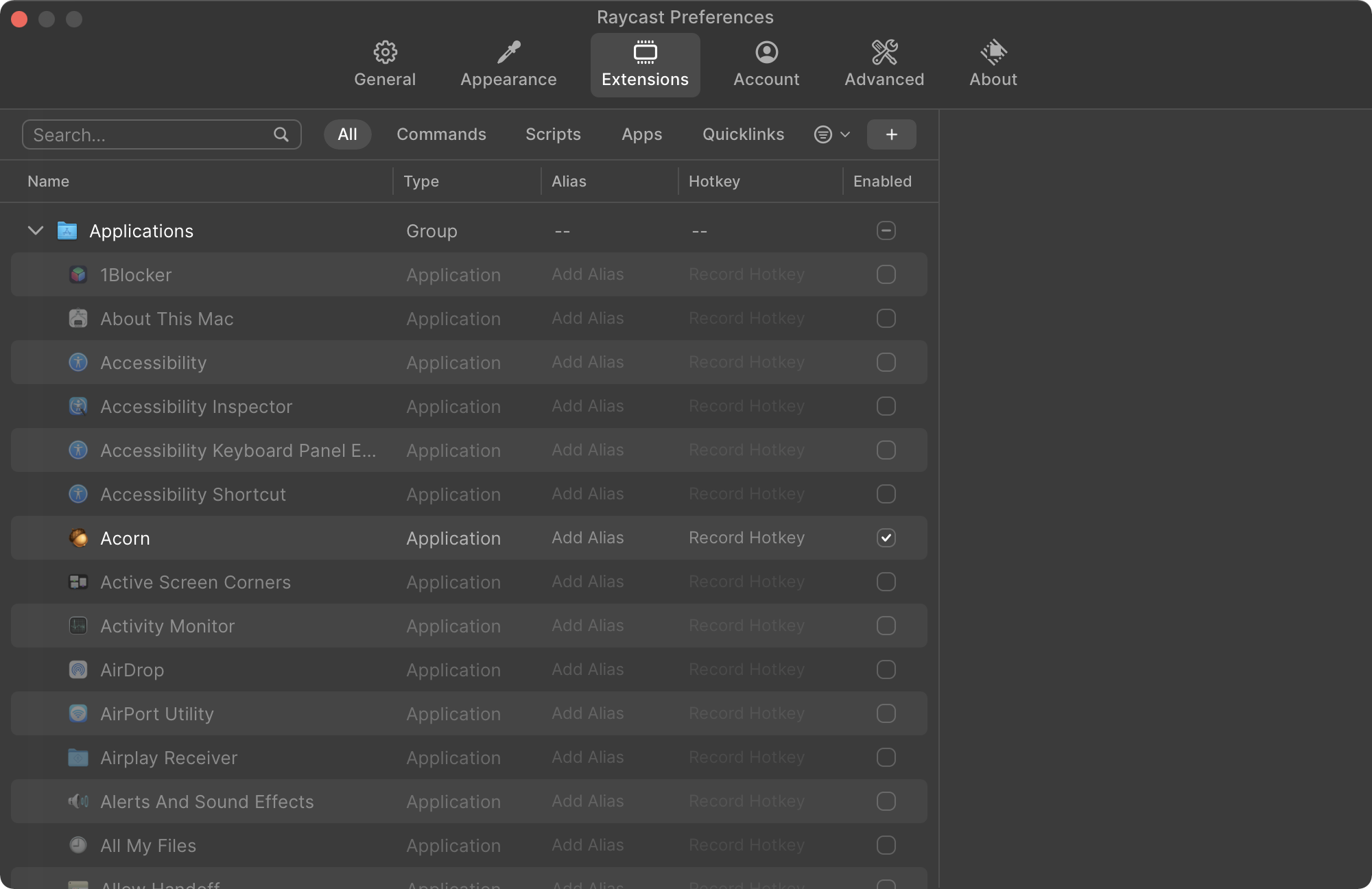Image resolution: width=1372 pixels, height=889 pixels.
Task: Click Record Hotkey for Acorn
Action: (x=746, y=538)
